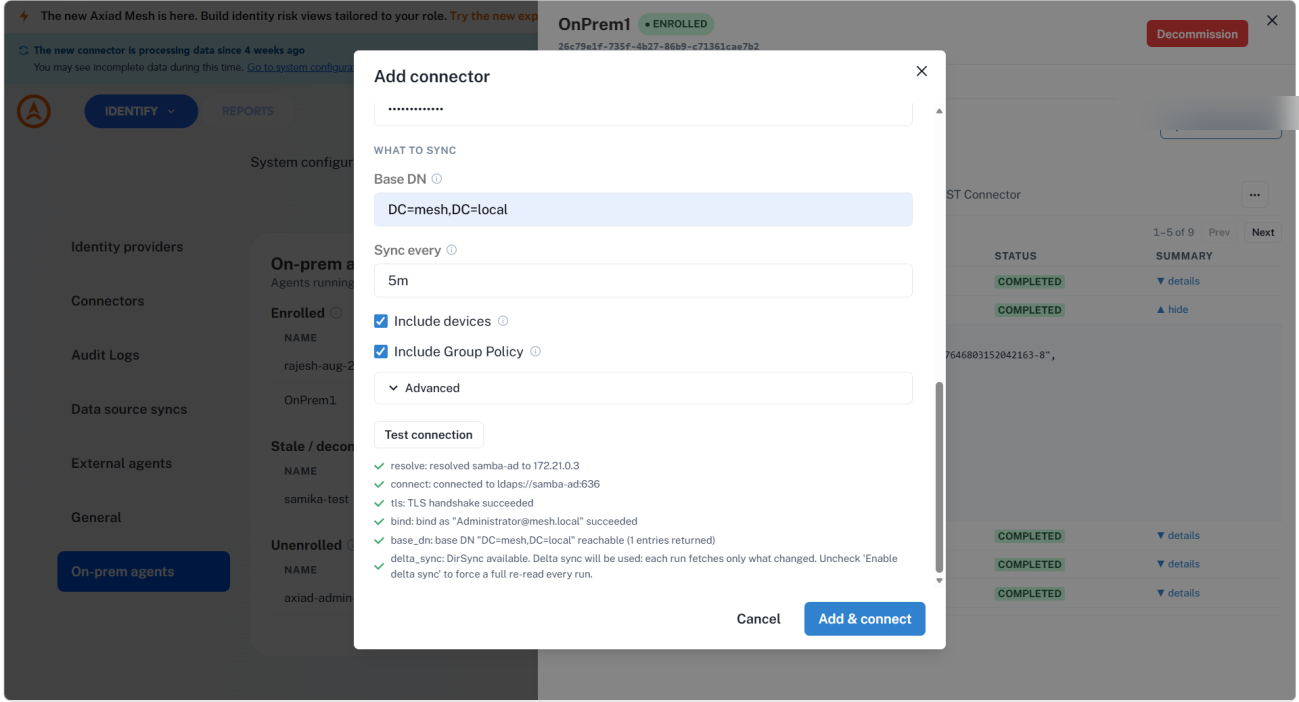Click the dialog's vertical scrollbar
The height and width of the screenshot is (702, 1299).
click(938, 477)
